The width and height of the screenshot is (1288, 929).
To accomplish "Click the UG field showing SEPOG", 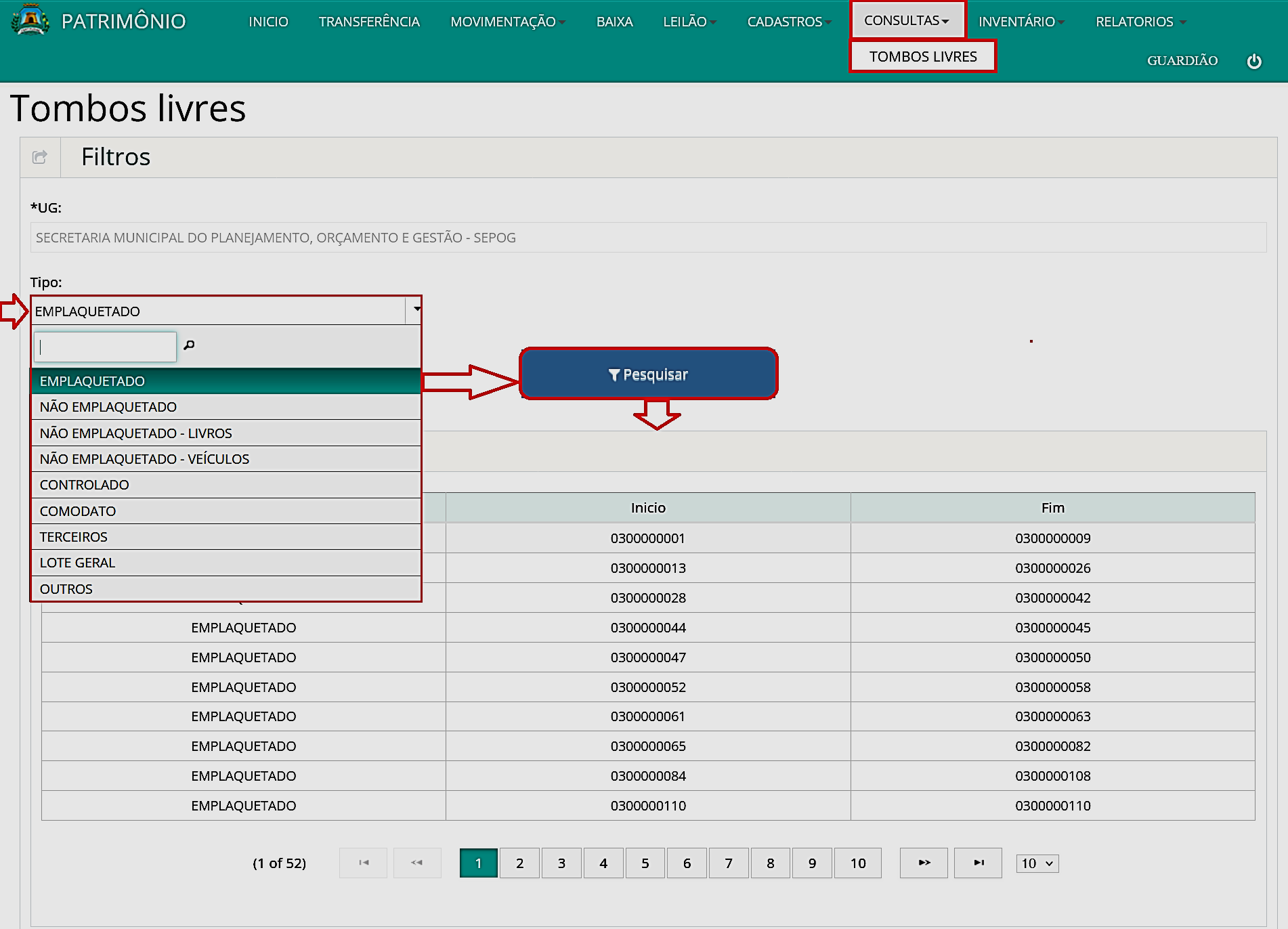I will click(648, 238).
